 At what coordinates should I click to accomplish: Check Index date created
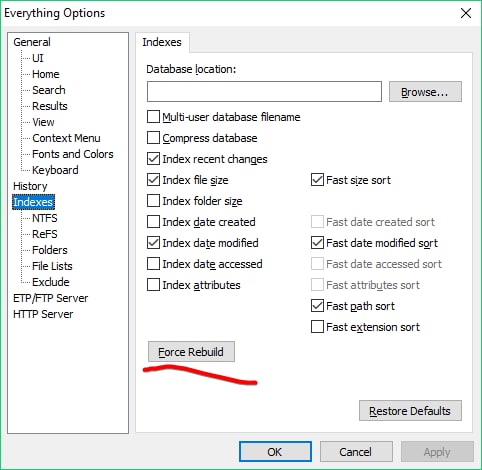tap(153, 222)
